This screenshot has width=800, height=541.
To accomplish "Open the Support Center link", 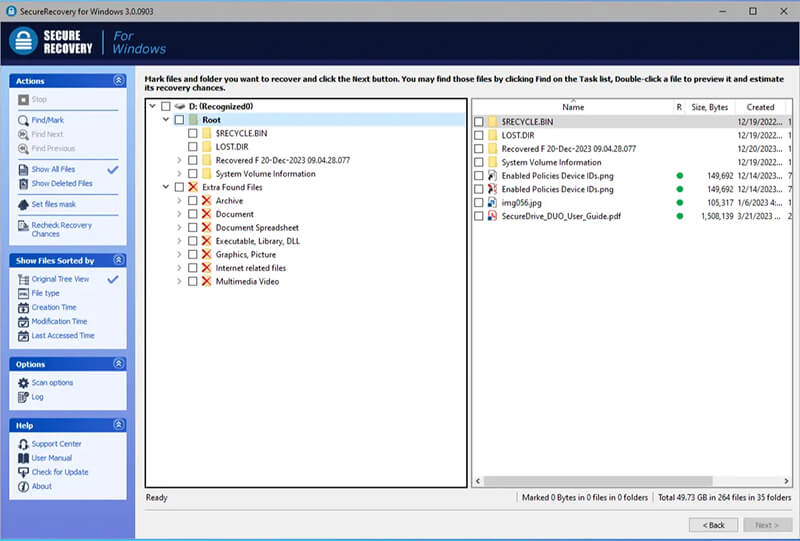I will 56,444.
